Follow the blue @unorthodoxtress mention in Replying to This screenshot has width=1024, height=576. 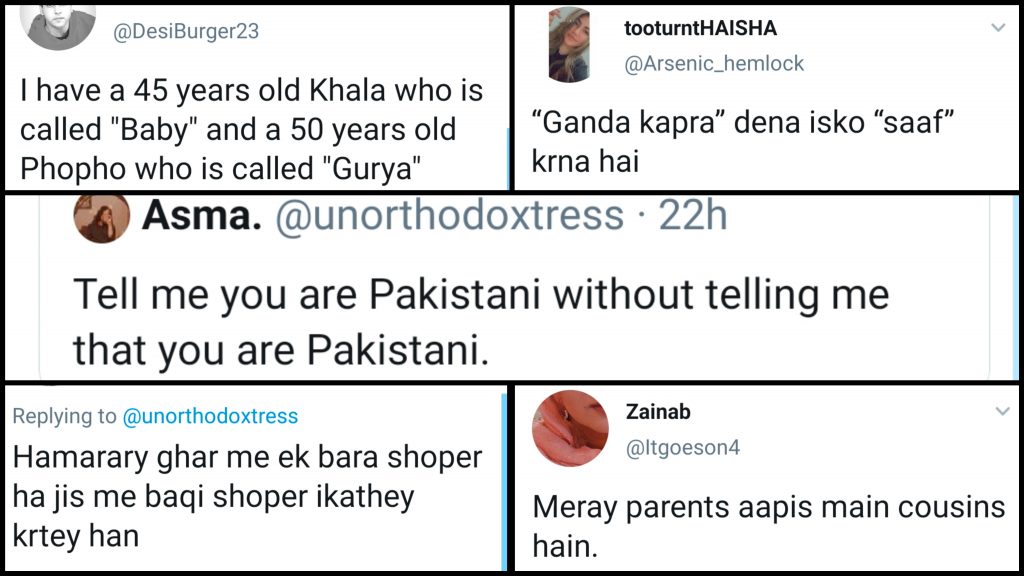pos(210,416)
